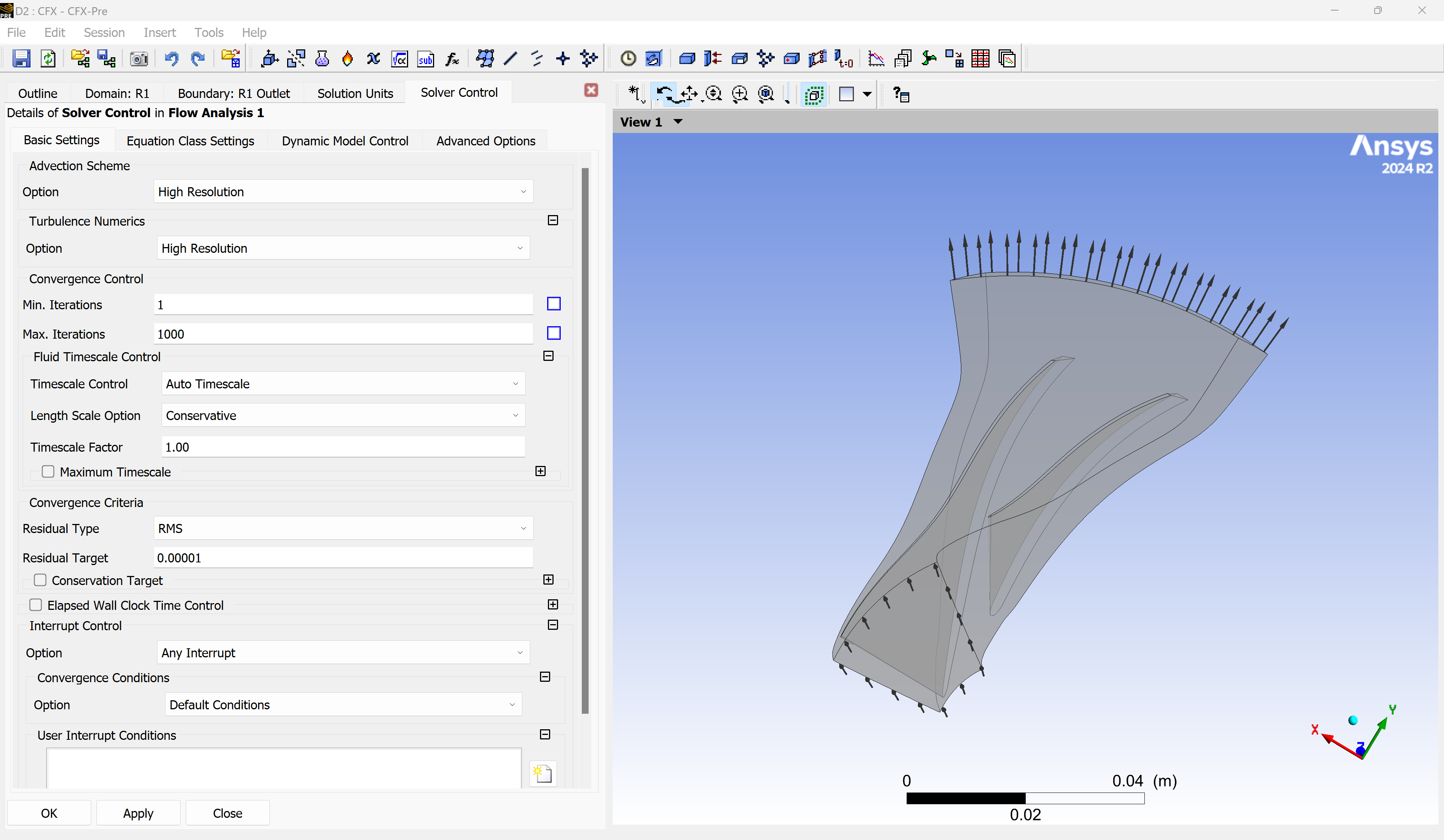
Task: Collapse the Fluid Timescale Control section
Action: tap(548, 356)
